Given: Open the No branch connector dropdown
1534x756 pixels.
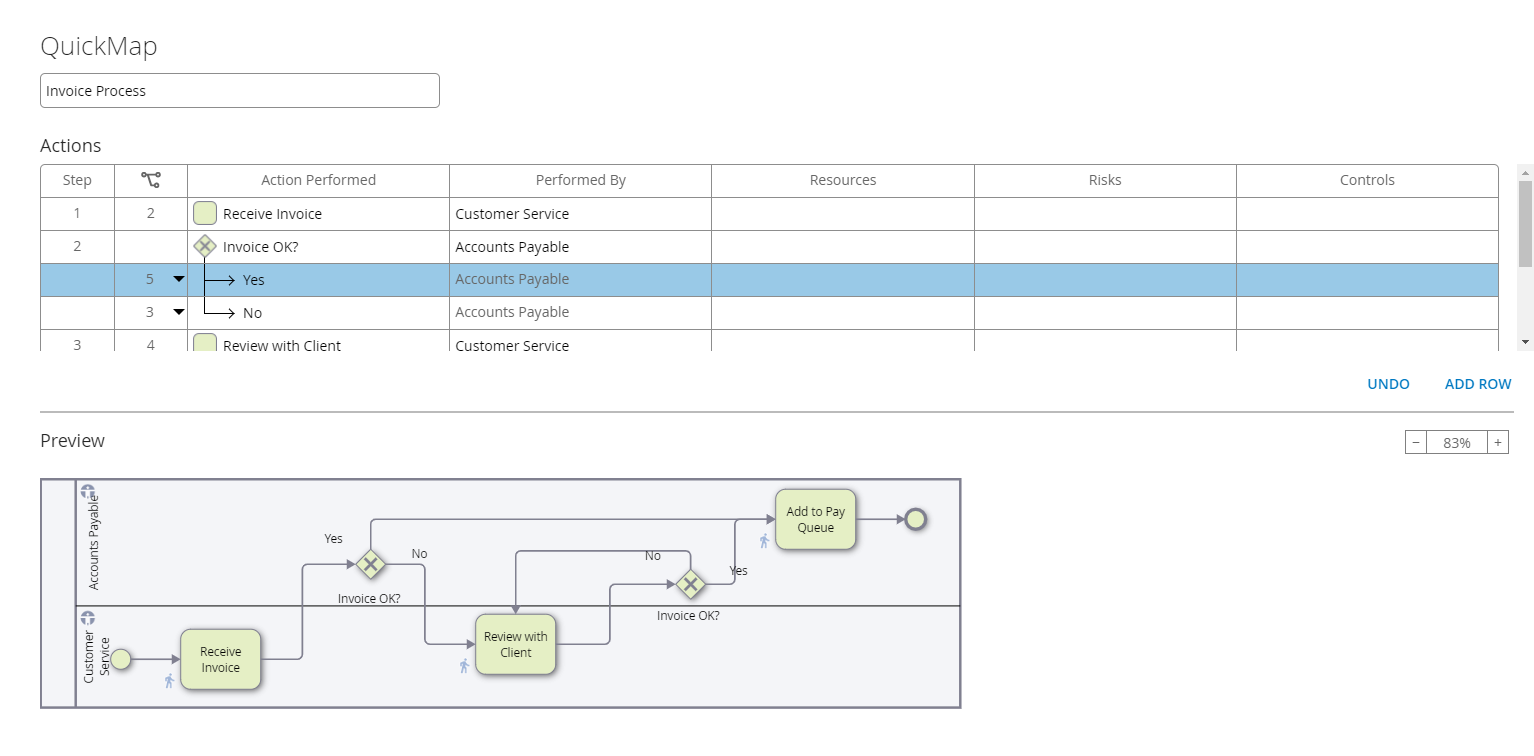Looking at the screenshot, I should [179, 312].
